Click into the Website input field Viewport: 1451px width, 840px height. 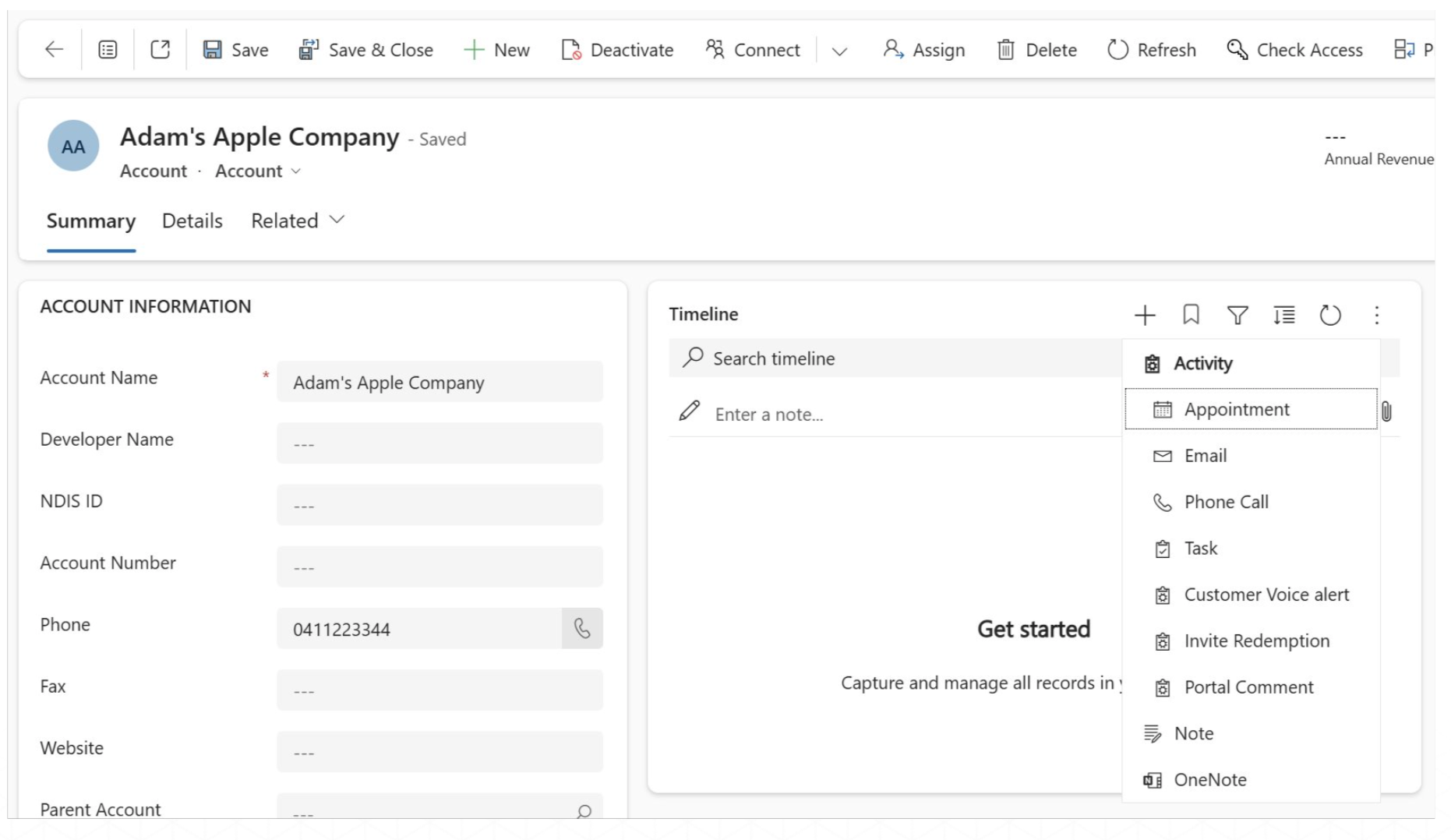pyautogui.click(x=440, y=752)
